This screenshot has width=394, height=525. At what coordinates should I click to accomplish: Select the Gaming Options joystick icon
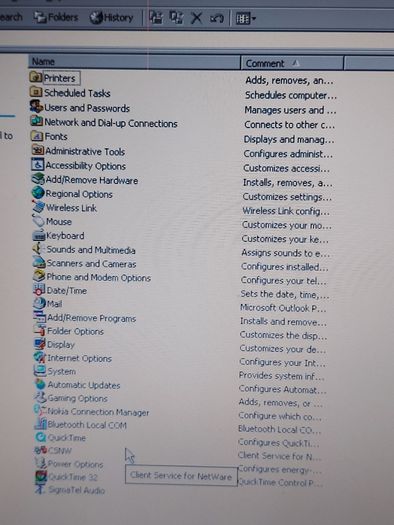(41, 398)
